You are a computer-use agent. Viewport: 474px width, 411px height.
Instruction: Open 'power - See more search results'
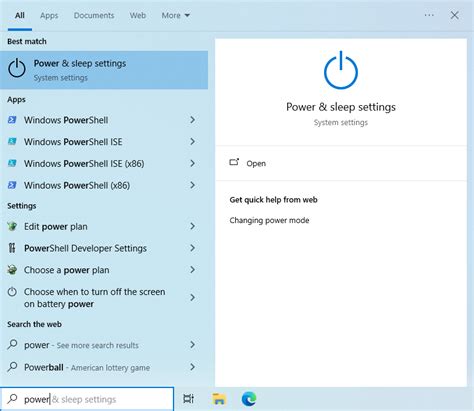[104, 345]
